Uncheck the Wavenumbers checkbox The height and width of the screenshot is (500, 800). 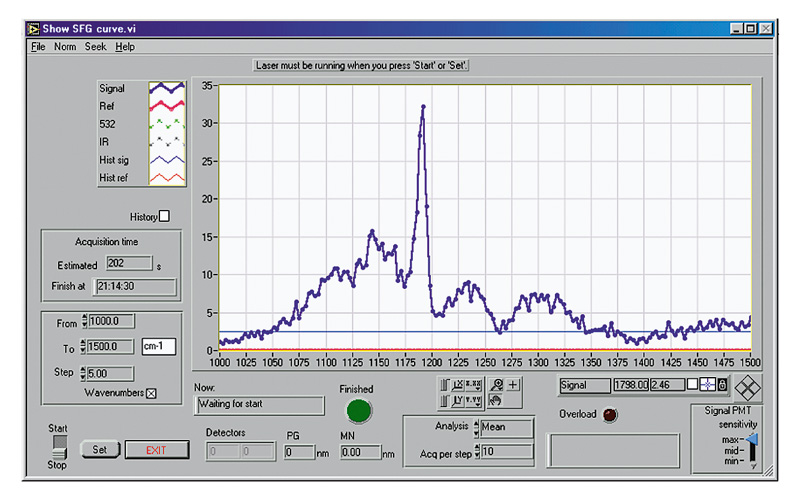click(x=152, y=393)
